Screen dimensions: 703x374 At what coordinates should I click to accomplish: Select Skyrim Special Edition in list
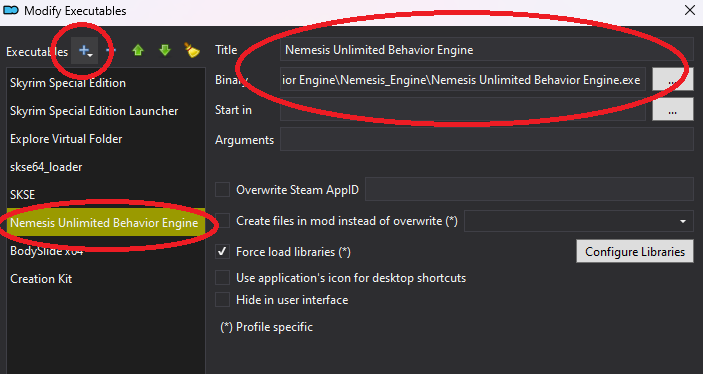[106, 83]
